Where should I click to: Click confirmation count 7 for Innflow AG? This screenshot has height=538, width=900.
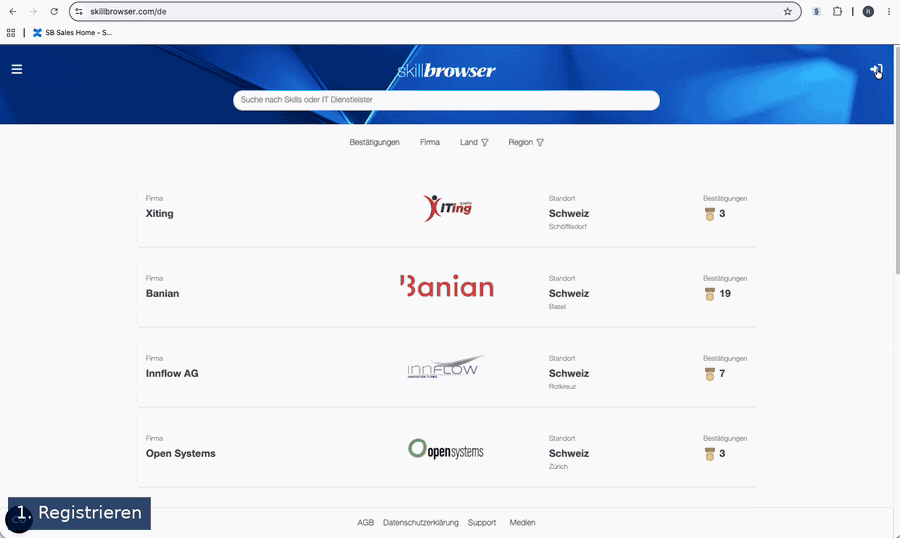pyautogui.click(x=722, y=373)
